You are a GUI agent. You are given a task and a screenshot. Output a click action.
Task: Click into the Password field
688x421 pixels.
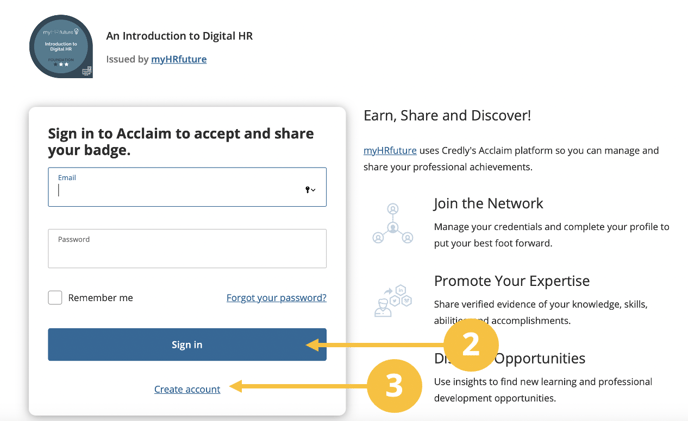click(x=187, y=250)
